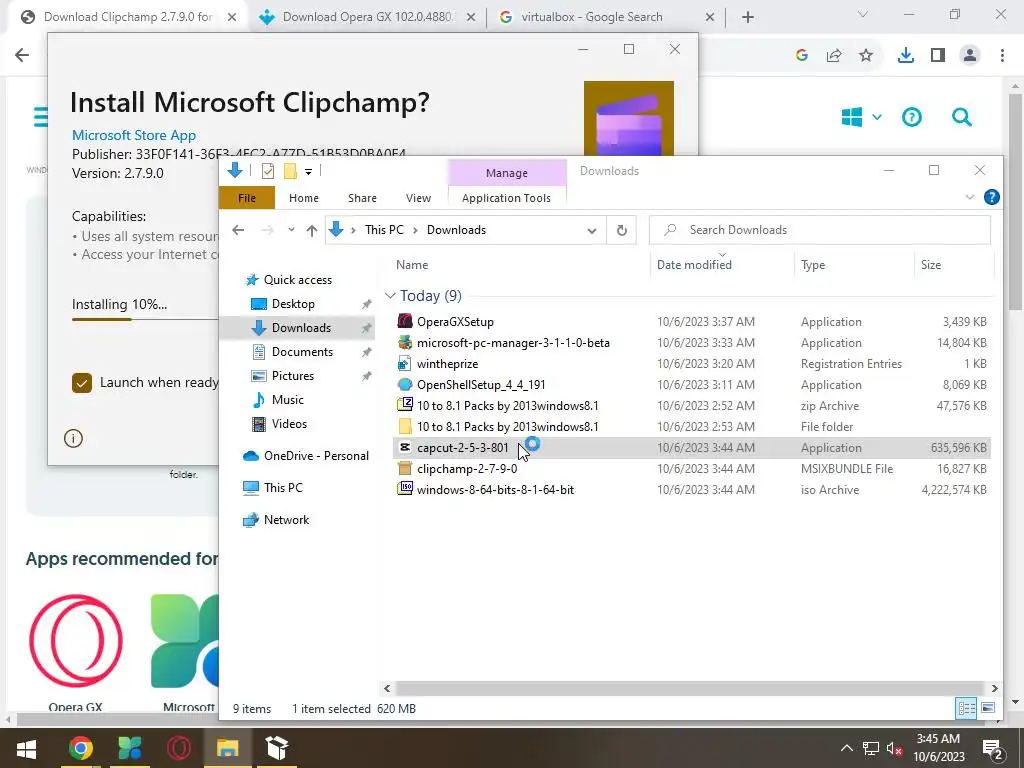Open Google Chrome from the taskbar
The height and width of the screenshot is (768, 1024).
(x=80, y=748)
